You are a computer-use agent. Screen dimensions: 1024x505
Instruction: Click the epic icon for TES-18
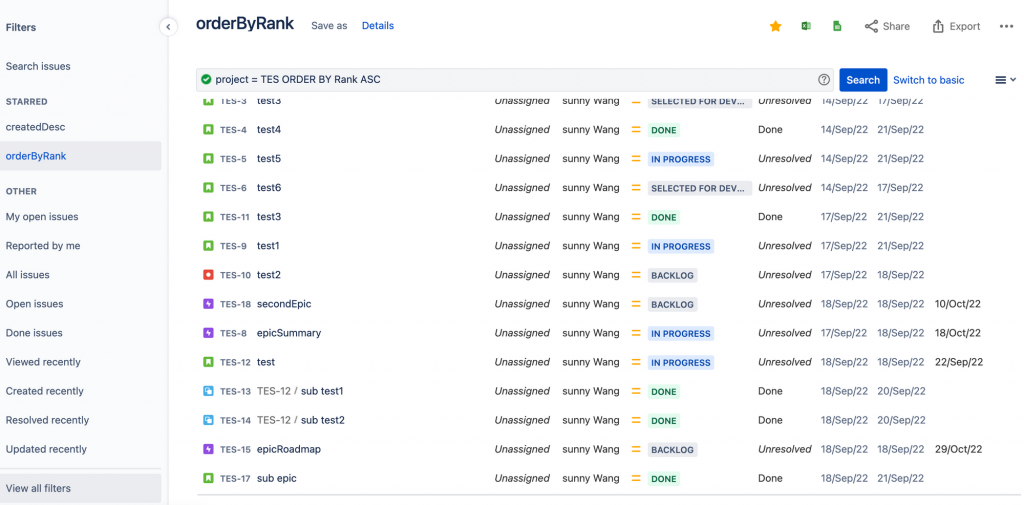tap(208, 304)
